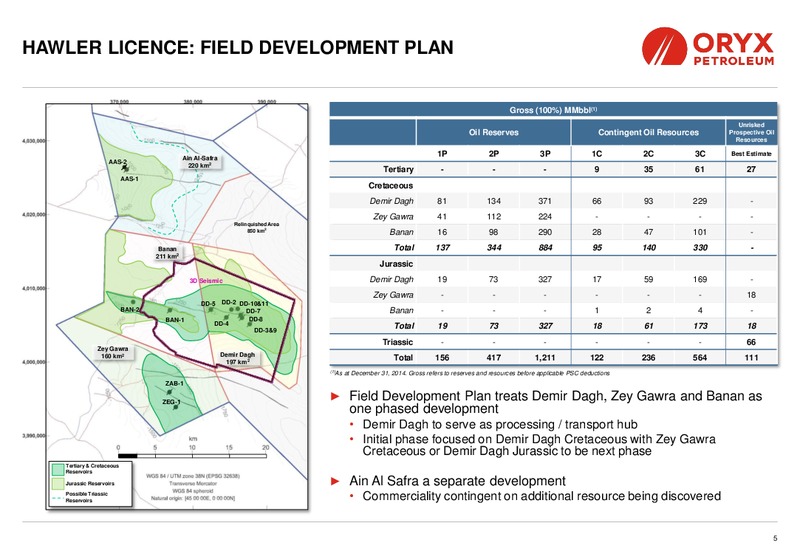
Task: Click the BAN-2 well label
Action: (129, 310)
